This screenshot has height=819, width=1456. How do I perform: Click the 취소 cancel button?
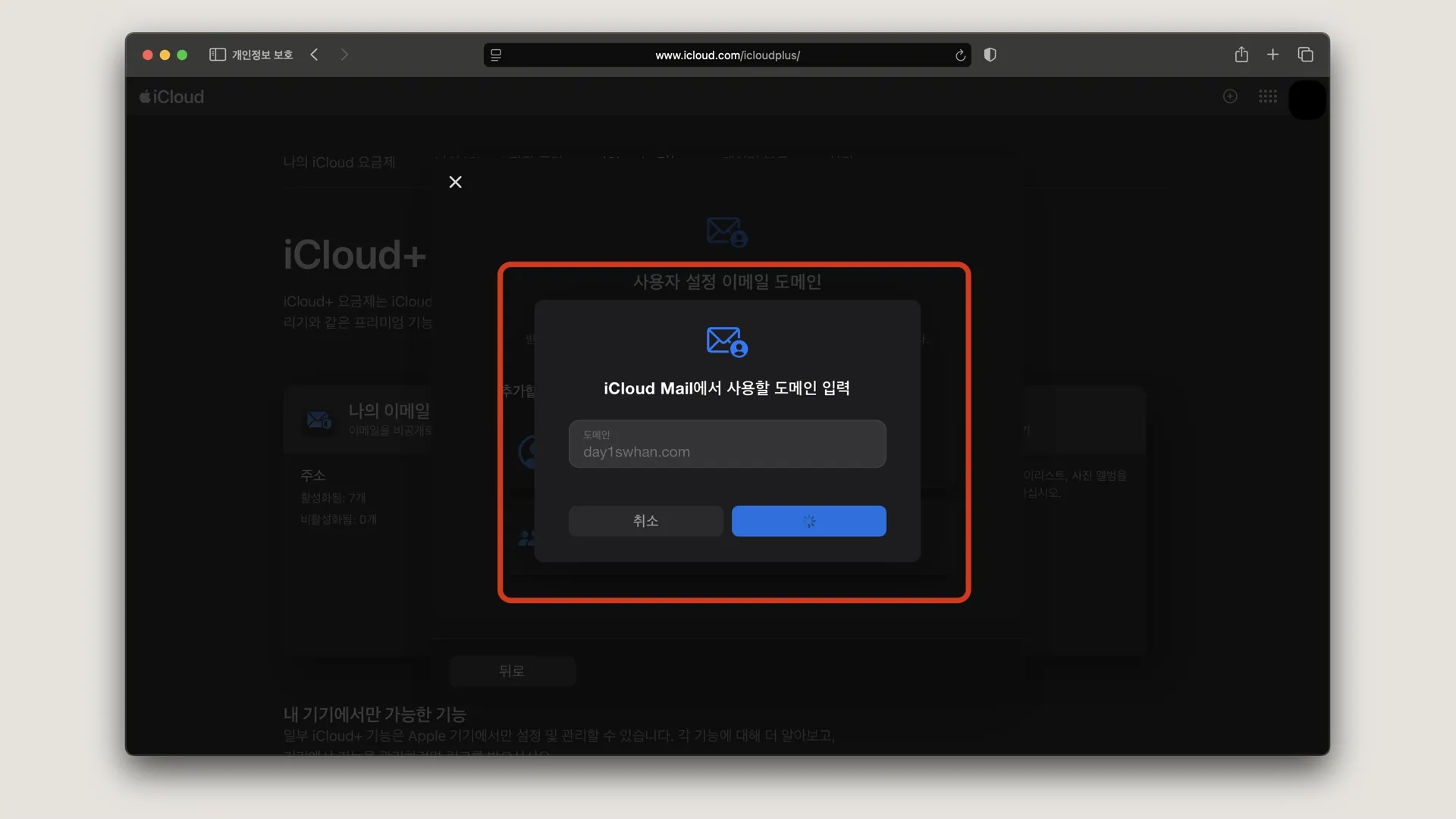tap(645, 521)
